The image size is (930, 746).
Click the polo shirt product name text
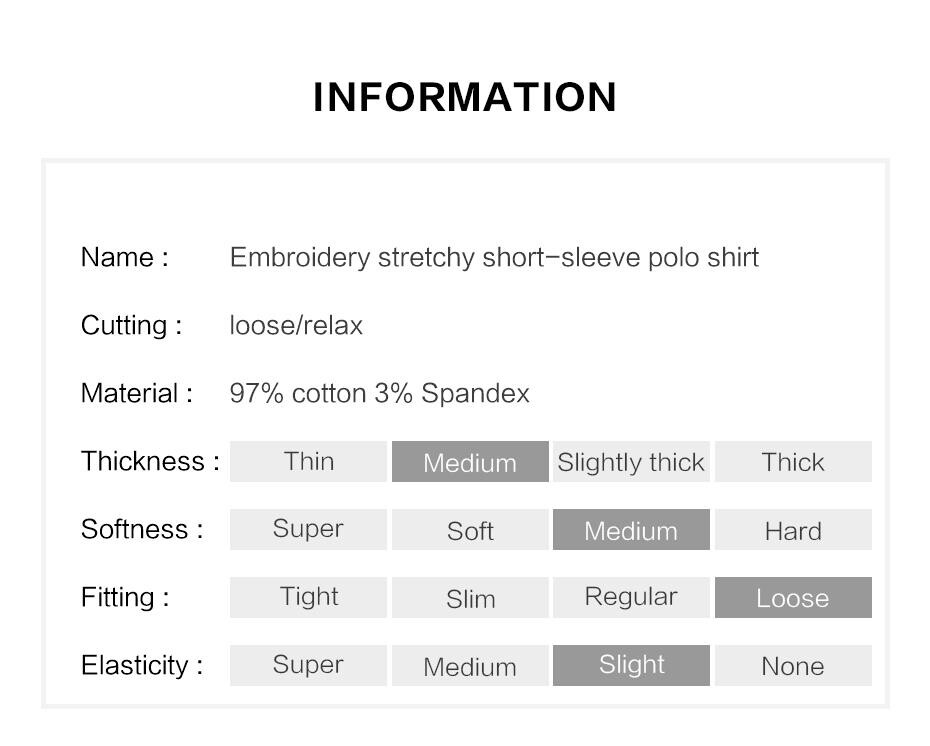pos(494,258)
